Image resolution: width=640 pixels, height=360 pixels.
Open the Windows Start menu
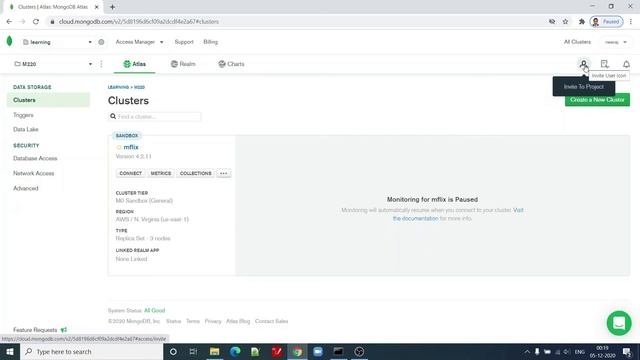pyautogui.click(x=10, y=351)
